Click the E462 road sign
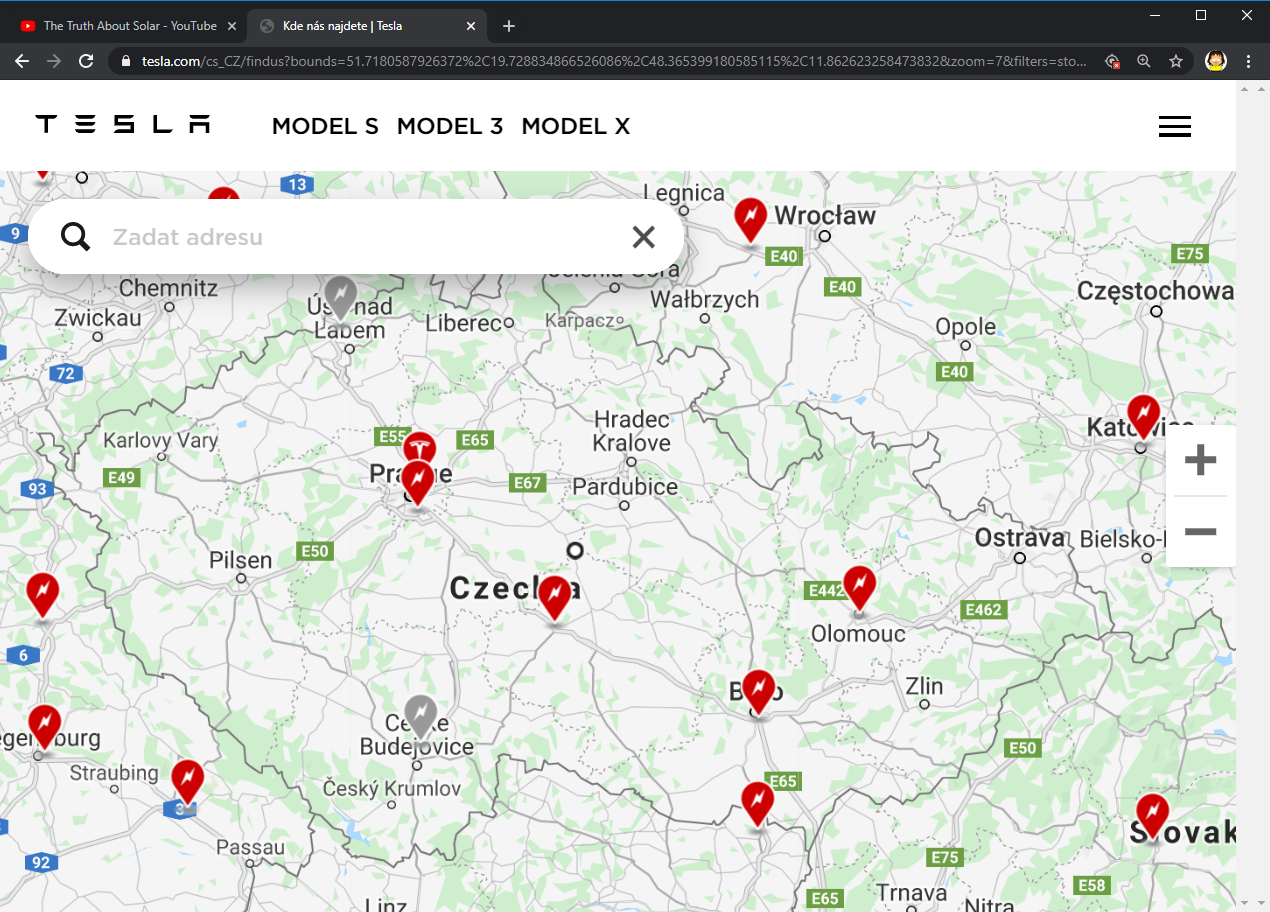1270x912 pixels. click(983, 609)
